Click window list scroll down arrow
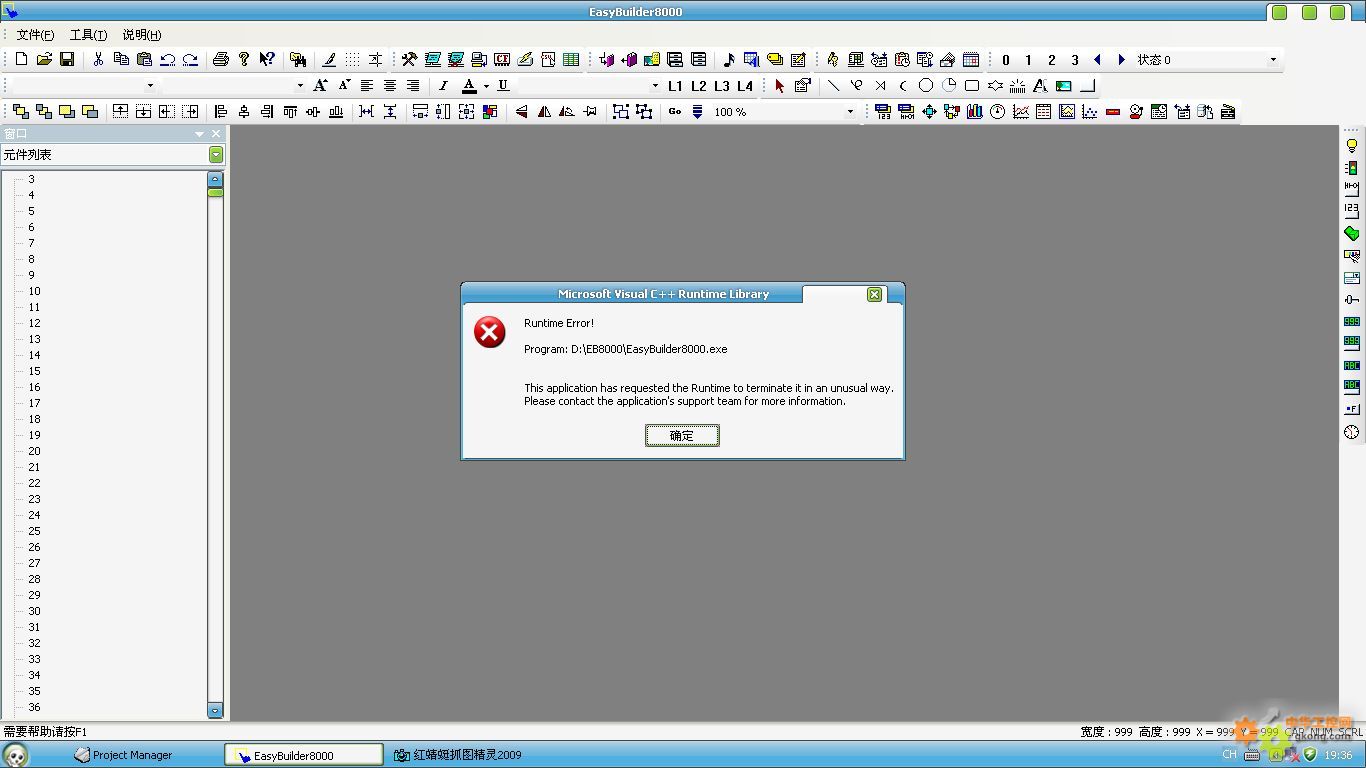 click(x=215, y=710)
